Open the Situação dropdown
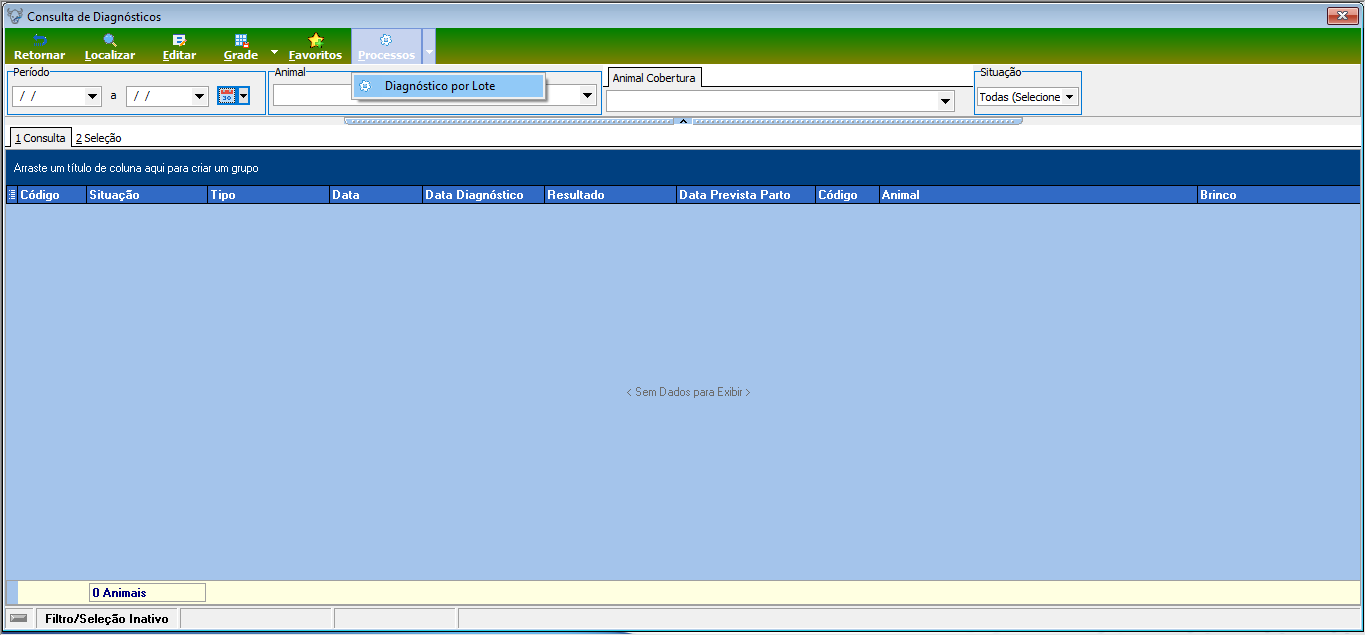 click(x=1070, y=97)
